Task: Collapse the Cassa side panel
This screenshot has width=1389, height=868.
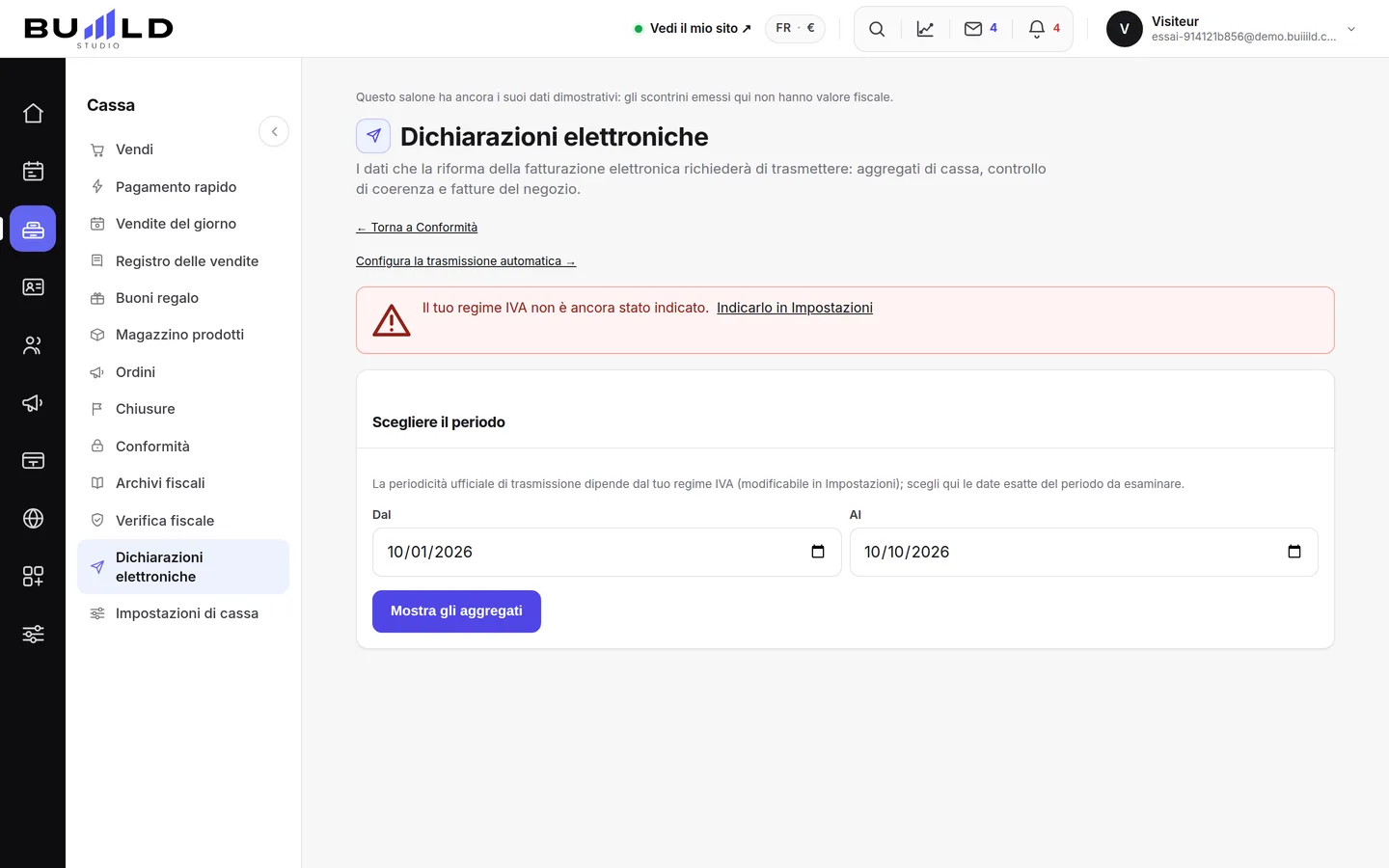Action: 274,131
